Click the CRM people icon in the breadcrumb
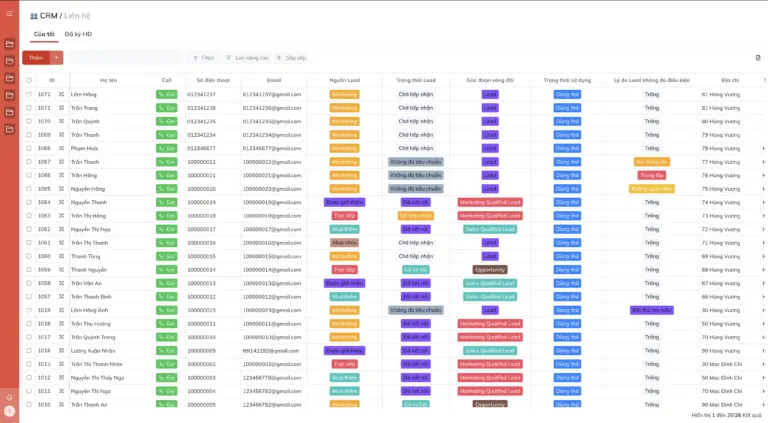Image resolution: width=768 pixels, height=423 pixels. click(34, 16)
